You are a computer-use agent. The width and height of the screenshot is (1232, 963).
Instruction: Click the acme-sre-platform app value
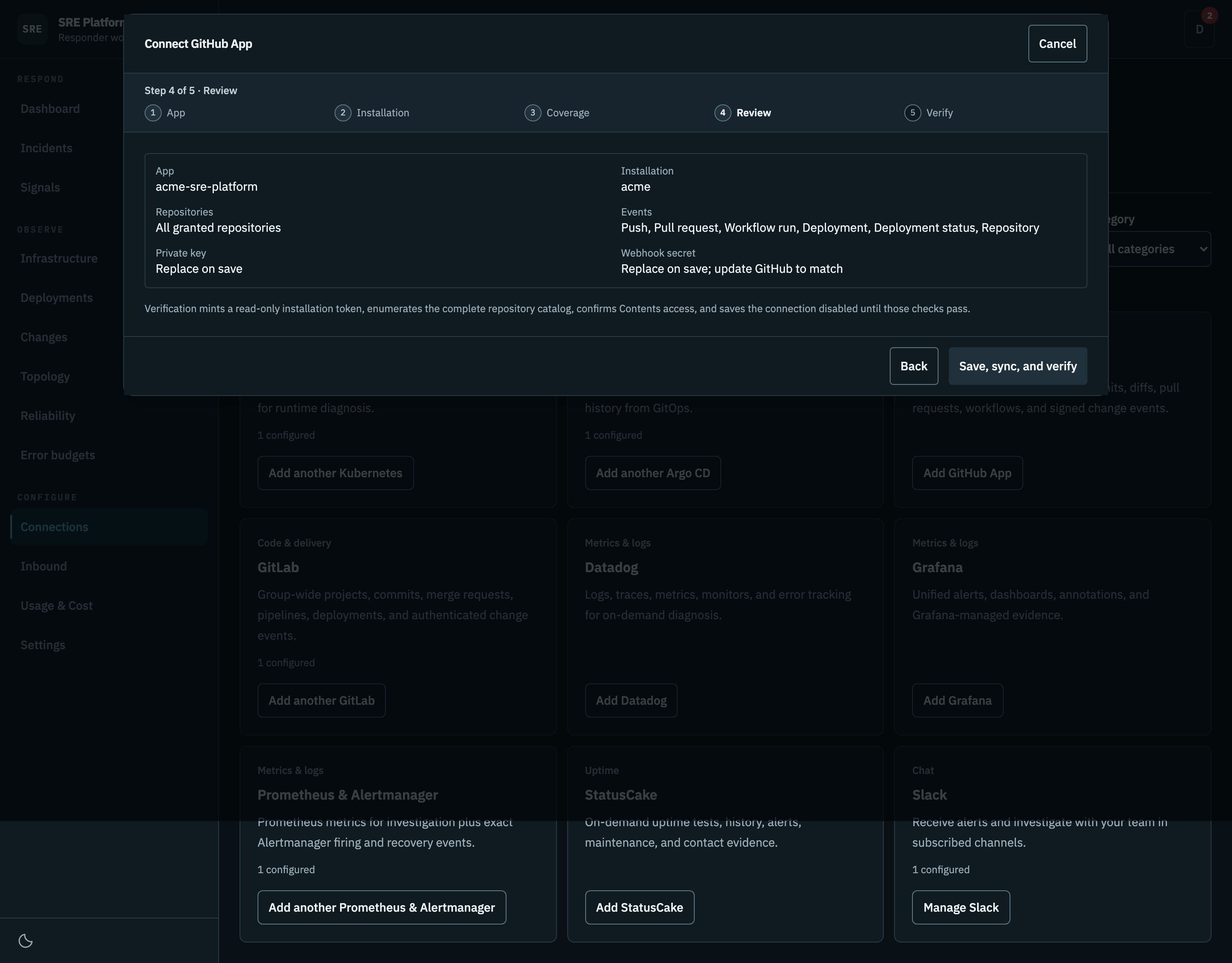click(x=207, y=186)
